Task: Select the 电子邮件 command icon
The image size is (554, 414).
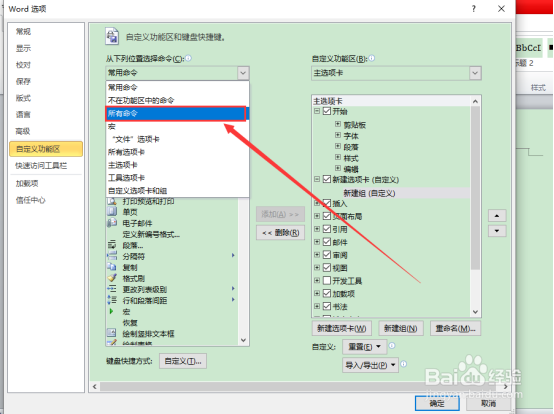Action: 112,223
